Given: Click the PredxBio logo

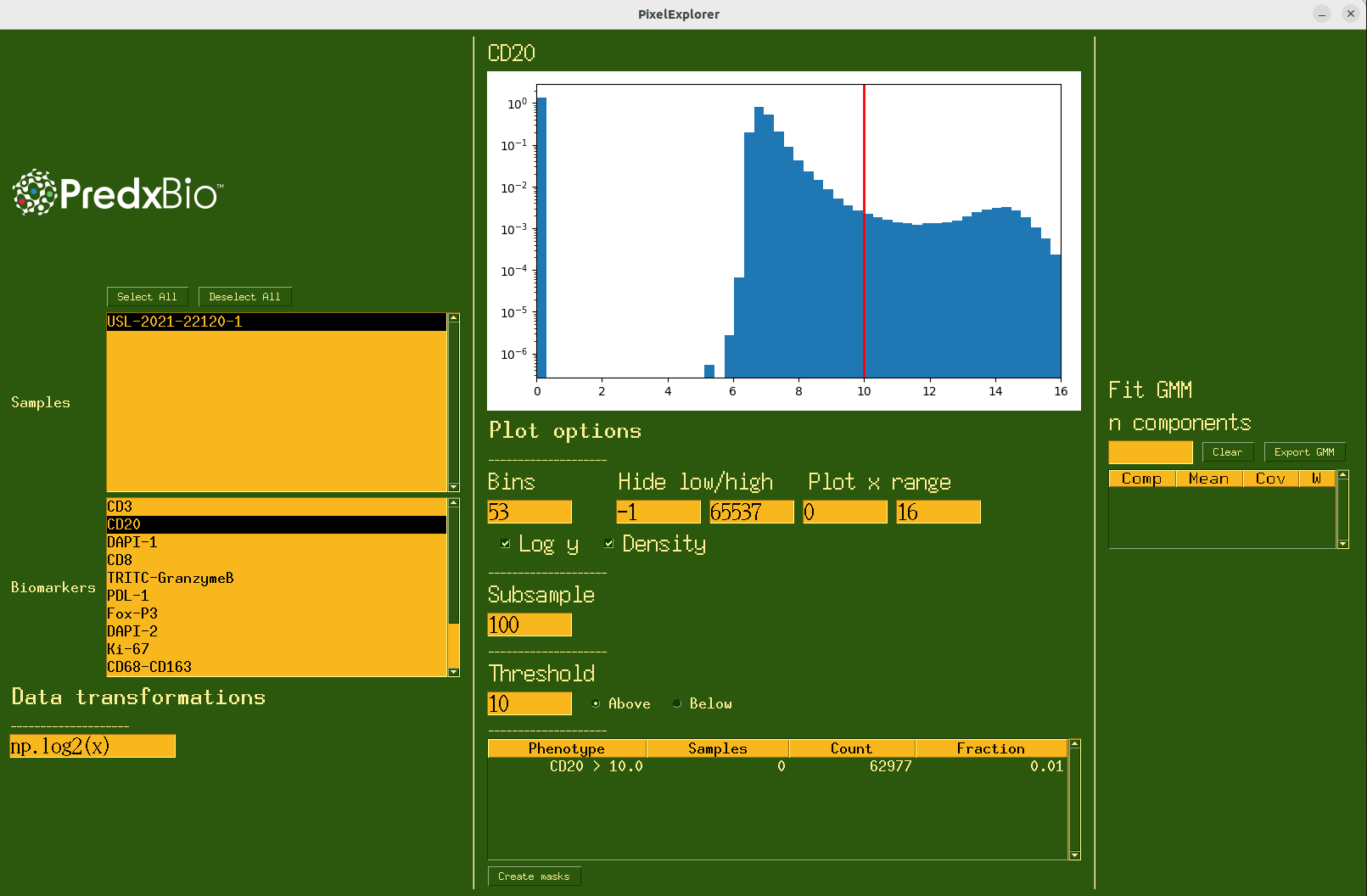Looking at the screenshot, I should click(x=118, y=193).
